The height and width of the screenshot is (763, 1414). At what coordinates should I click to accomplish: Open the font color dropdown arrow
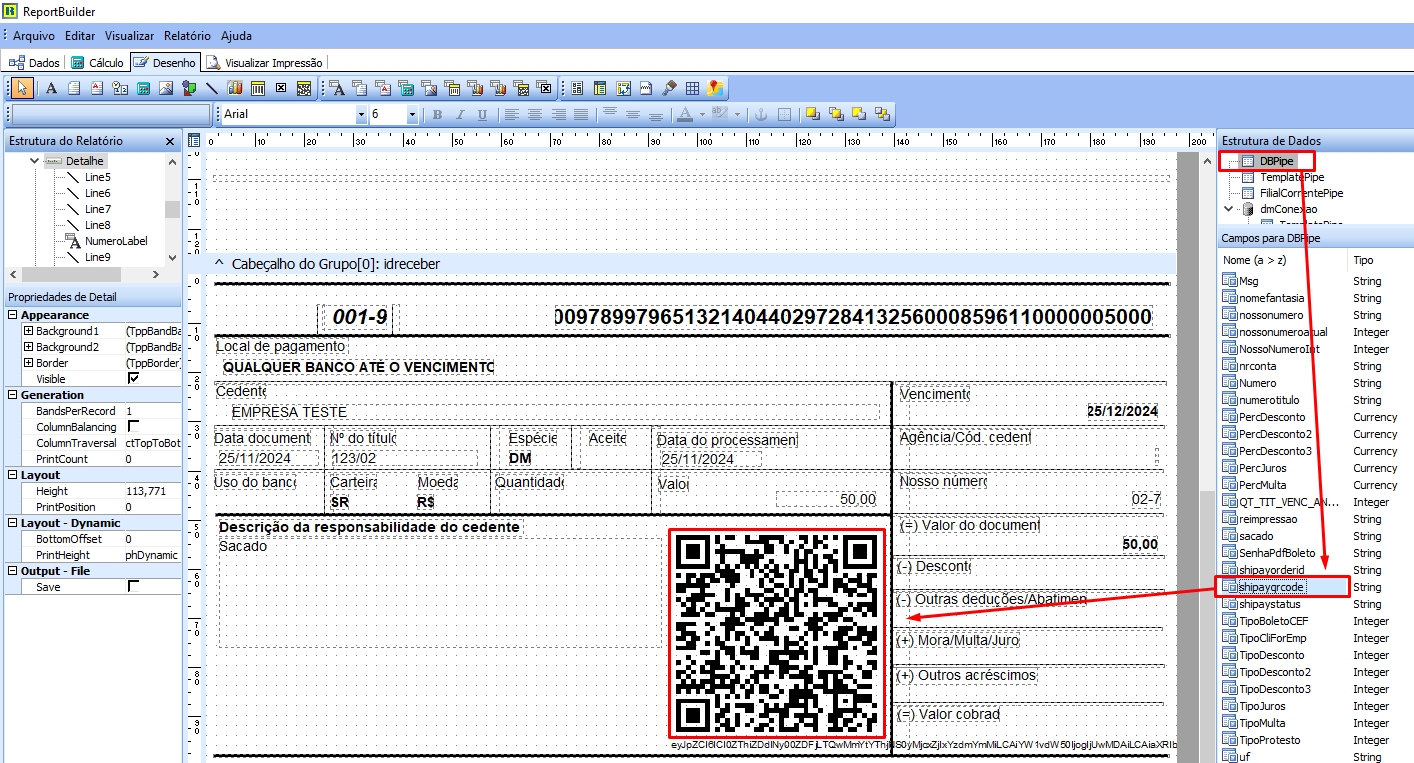coord(703,114)
